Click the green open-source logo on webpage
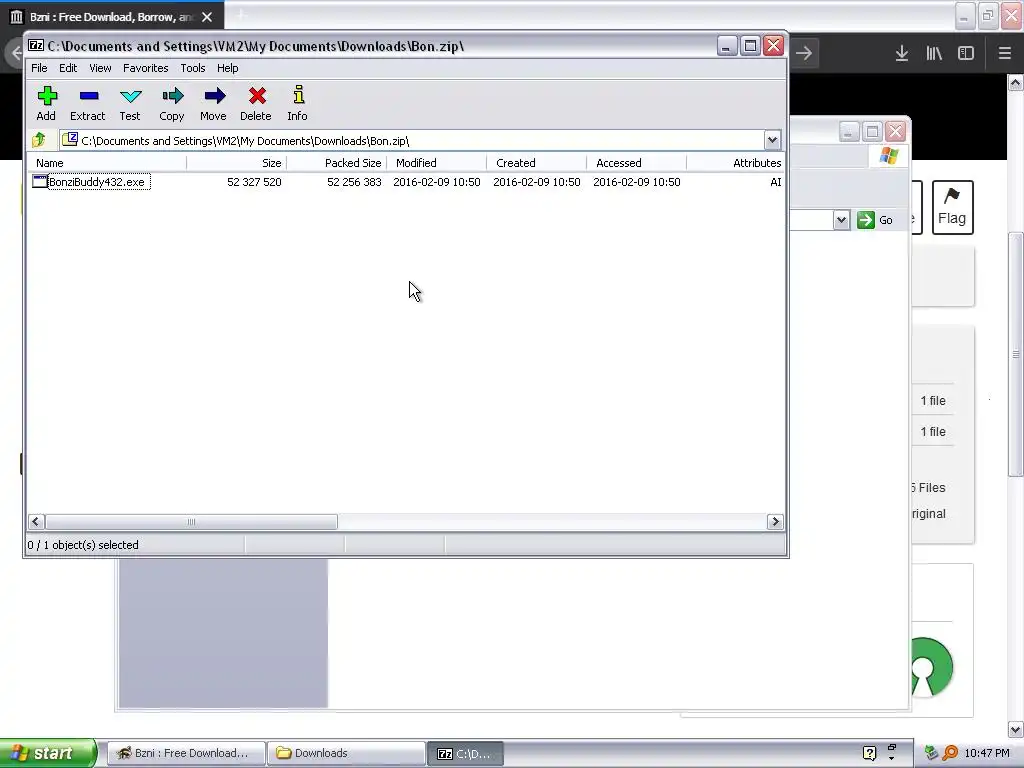The height and width of the screenshot is (768, 1024). point(931,667)
